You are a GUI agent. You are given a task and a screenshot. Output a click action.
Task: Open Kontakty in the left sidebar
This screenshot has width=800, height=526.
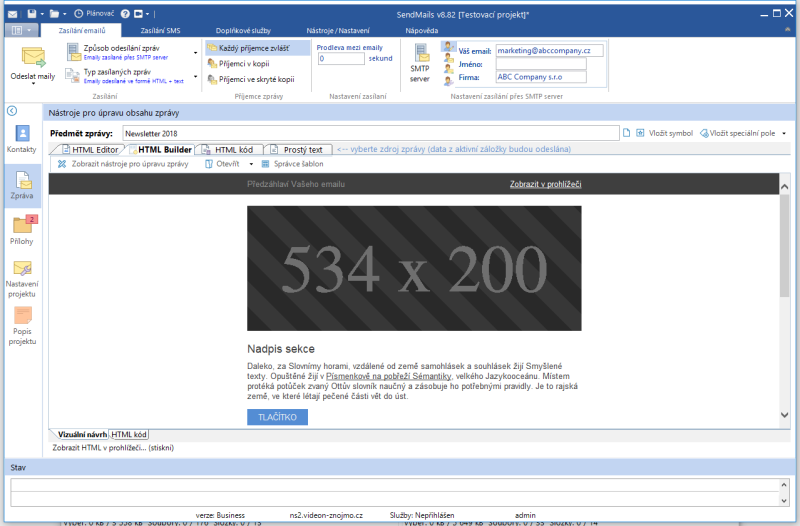(22, 138)
